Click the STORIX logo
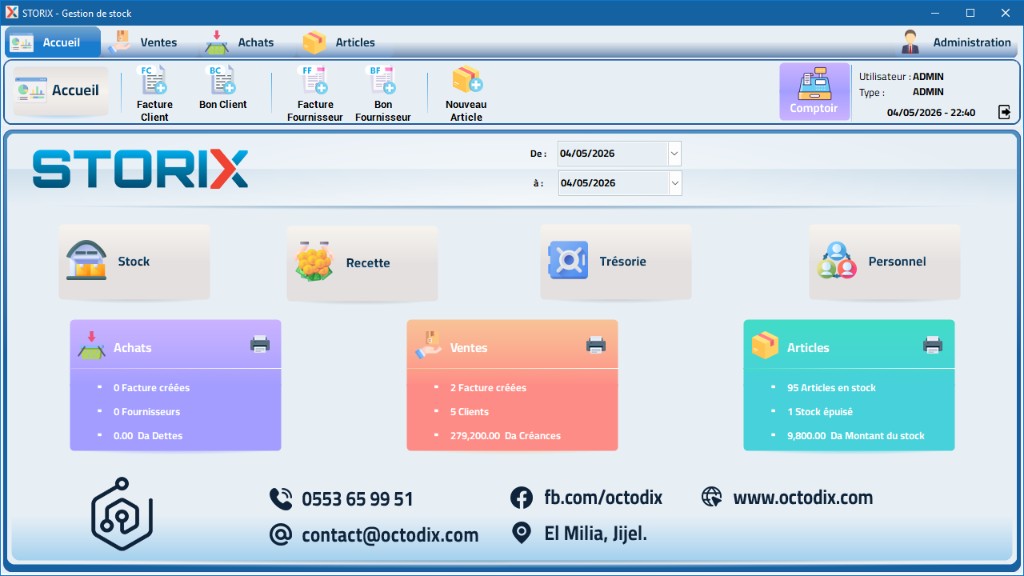The width and height of the screenshot is (1024, 576). tap(140, 169)
